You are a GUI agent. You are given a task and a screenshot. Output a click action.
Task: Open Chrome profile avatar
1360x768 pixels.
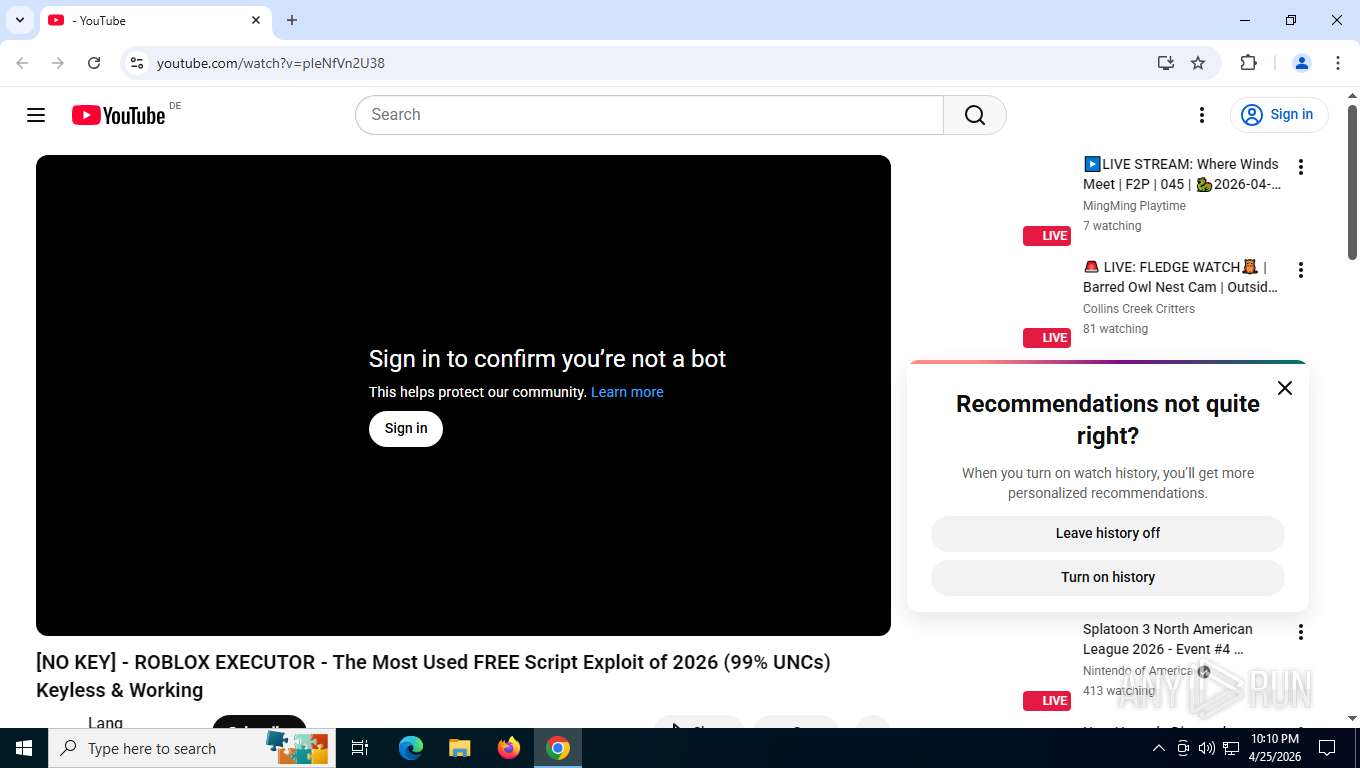pyautogui.click(x=1302, y=63)
